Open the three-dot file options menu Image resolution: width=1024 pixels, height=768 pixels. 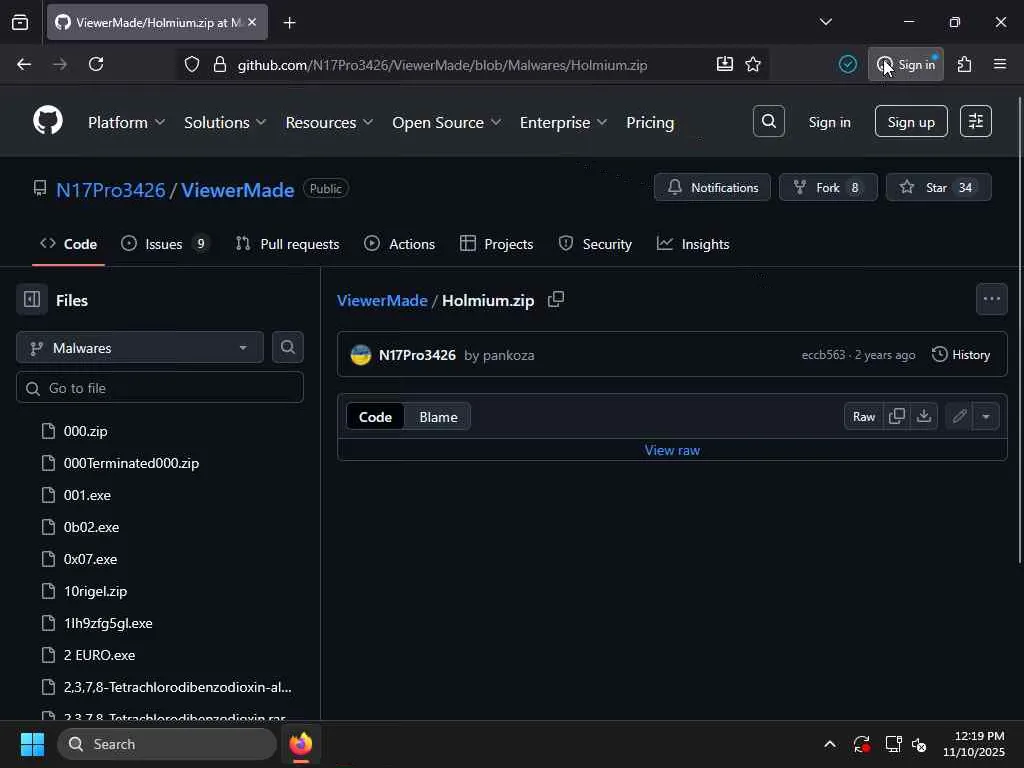[x=991, y=299]
